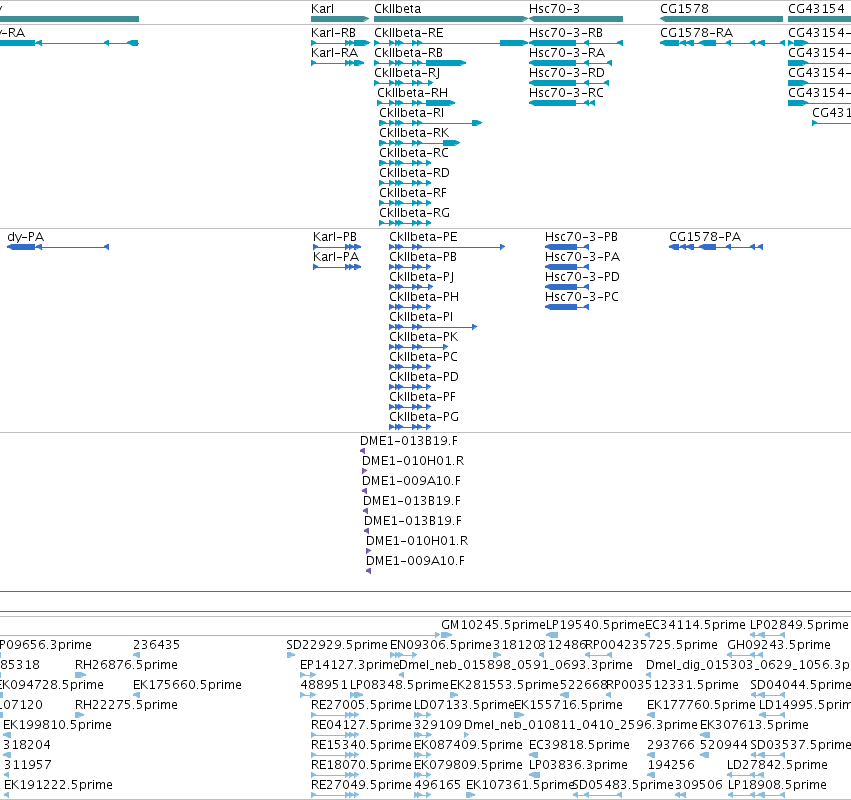Open the 318204 feature label
The image size is (851, 800).
[x=27, y=745]
